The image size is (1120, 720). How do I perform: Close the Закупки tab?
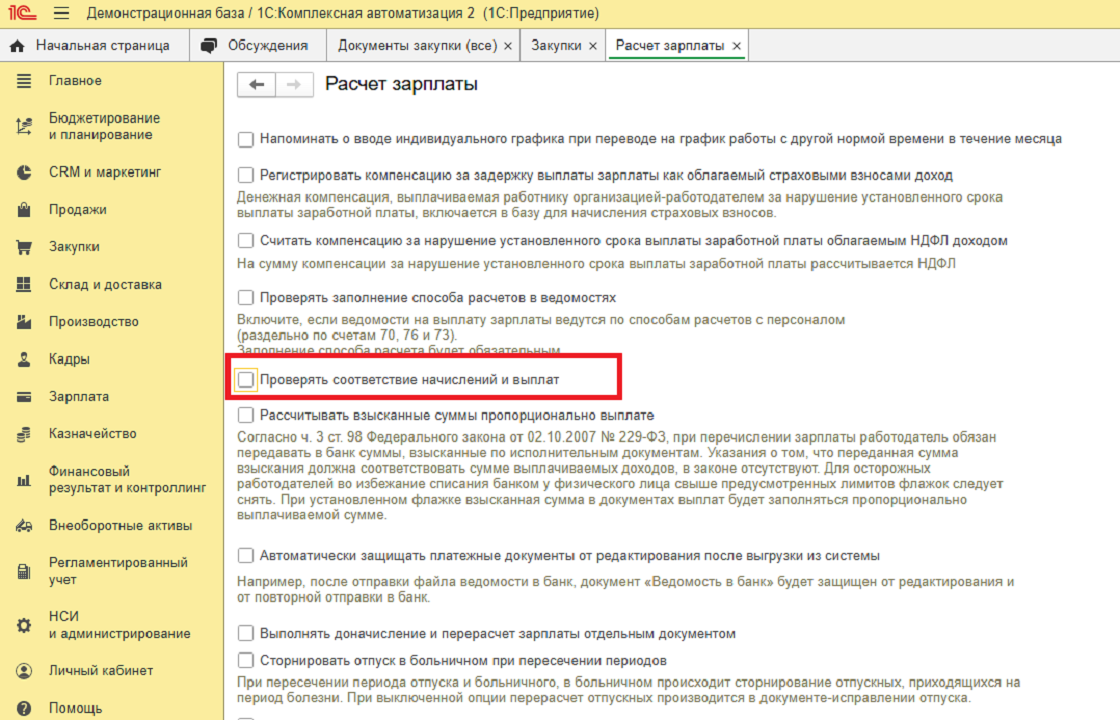(x=593, y=46)
